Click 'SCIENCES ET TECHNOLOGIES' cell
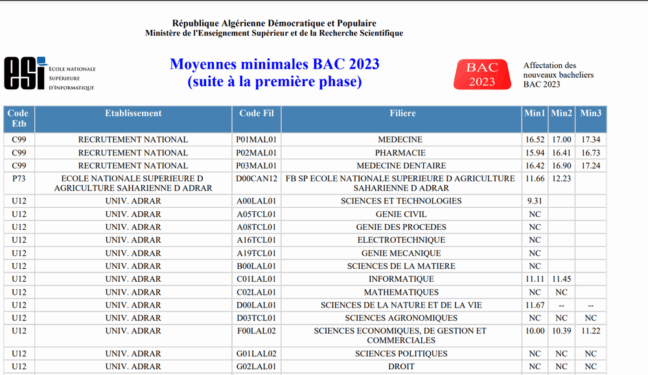This screenshot has height=375, width=648. (401, 201)
